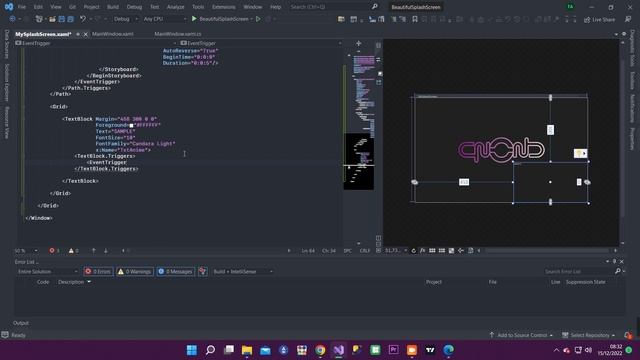Toggle the 0 Errors filter
This screenshot has width=640, height=360.
pyautogui.click(x=98, y=271)
